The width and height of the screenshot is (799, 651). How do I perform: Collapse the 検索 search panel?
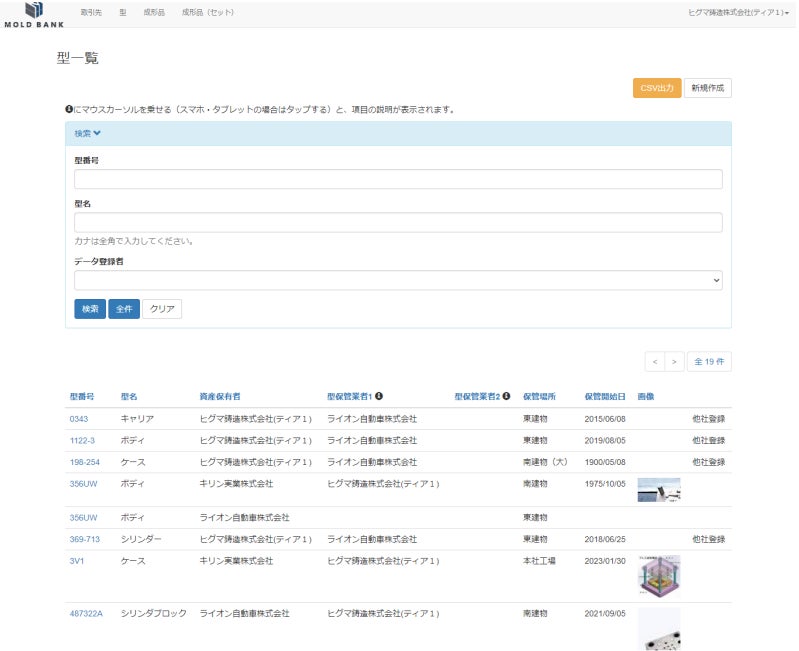click(x=88, y=133)
